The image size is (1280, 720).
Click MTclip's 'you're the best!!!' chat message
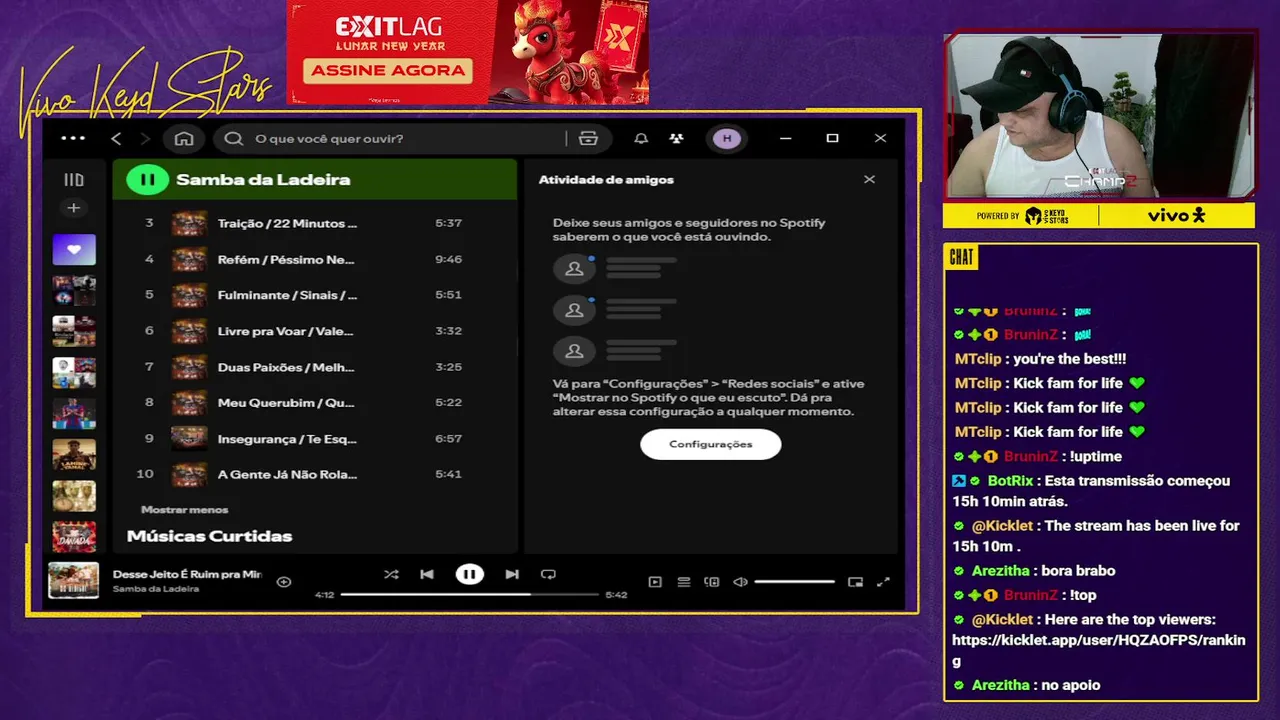click(1070, 359)
